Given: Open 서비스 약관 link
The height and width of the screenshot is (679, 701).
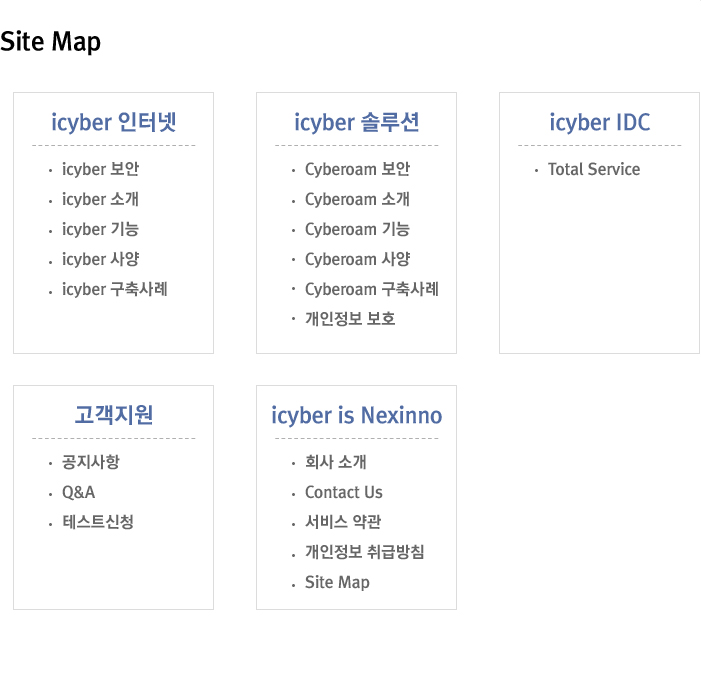Looking at the screenshot, I should [x=343, y=522].
